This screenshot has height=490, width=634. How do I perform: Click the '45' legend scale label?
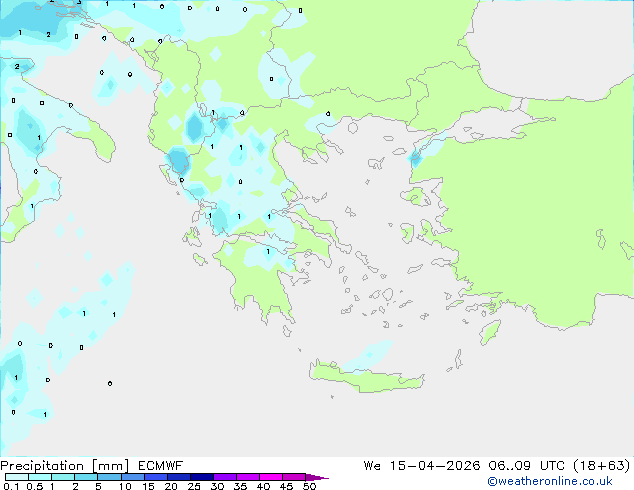[286, 486]
